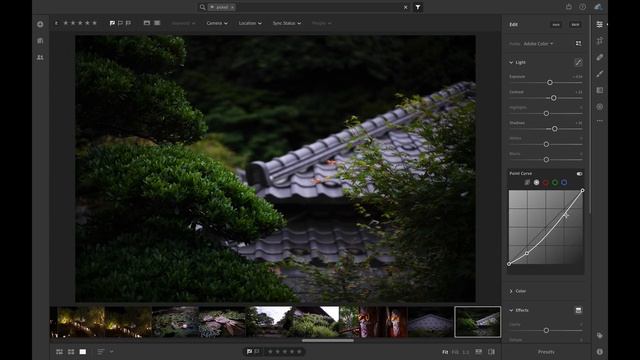Open My Photos library icon in left sidebar
The width and height of the screenshot is (640, 360).
pos(40,41)
